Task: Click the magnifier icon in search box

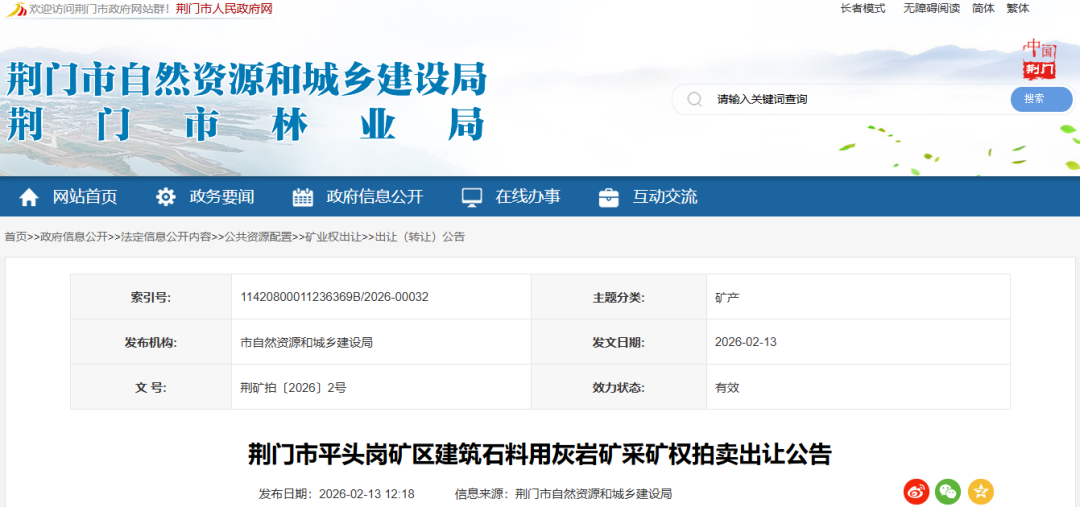Action: pos(694,99)
